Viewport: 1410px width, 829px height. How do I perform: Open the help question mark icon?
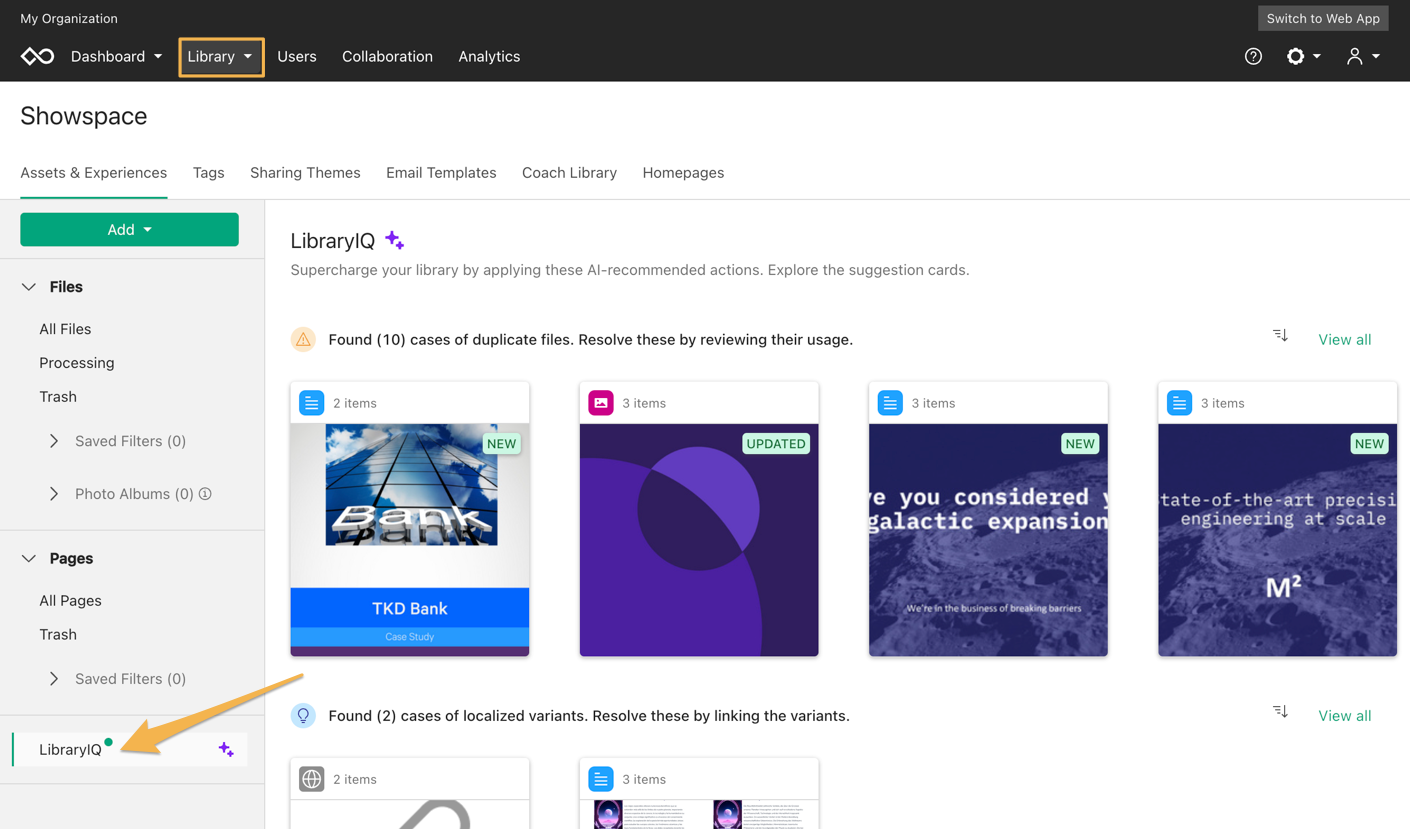click(1253, 56)
